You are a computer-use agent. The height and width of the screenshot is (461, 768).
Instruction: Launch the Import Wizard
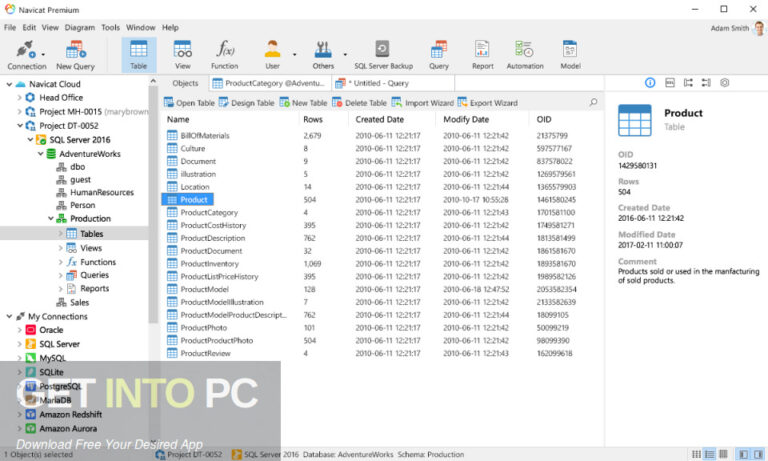[x=423, y=102]
